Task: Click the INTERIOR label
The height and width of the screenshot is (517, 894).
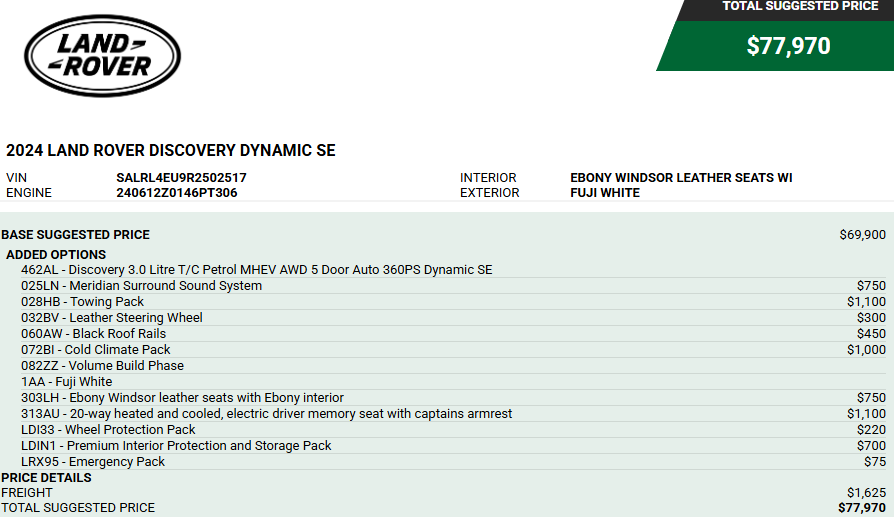Action: pos(488,178)
